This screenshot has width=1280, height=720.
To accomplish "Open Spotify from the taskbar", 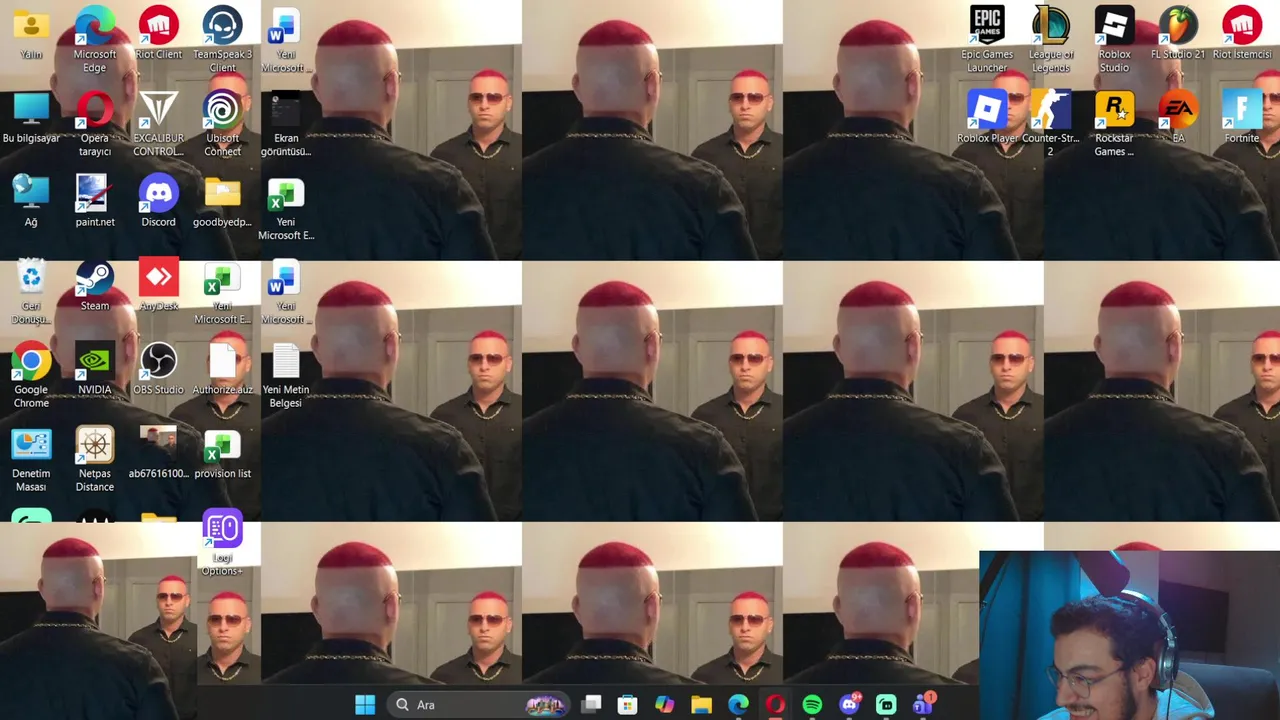I will click(x=812, y=705).
